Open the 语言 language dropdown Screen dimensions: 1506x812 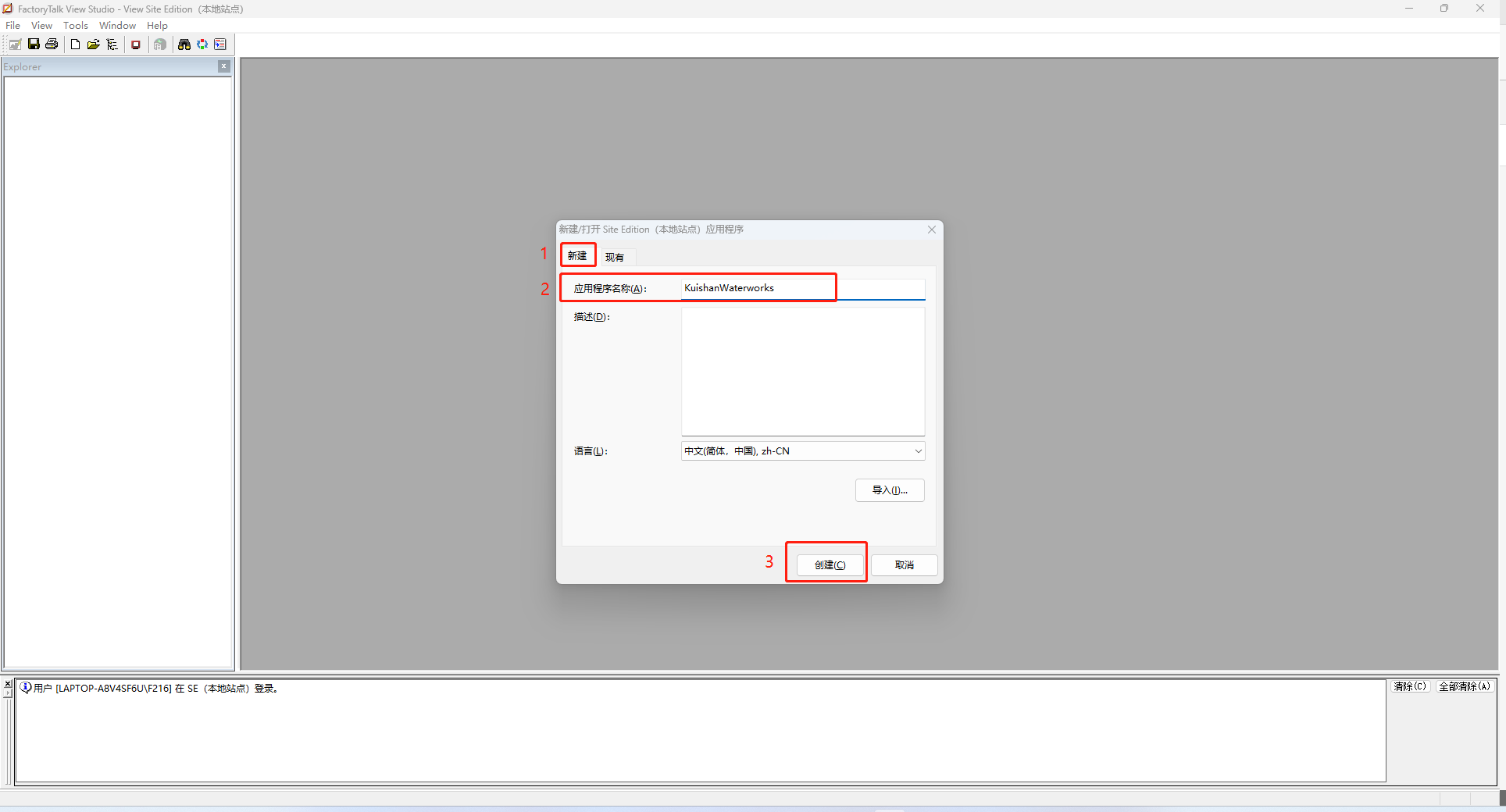tap(803, 451)
